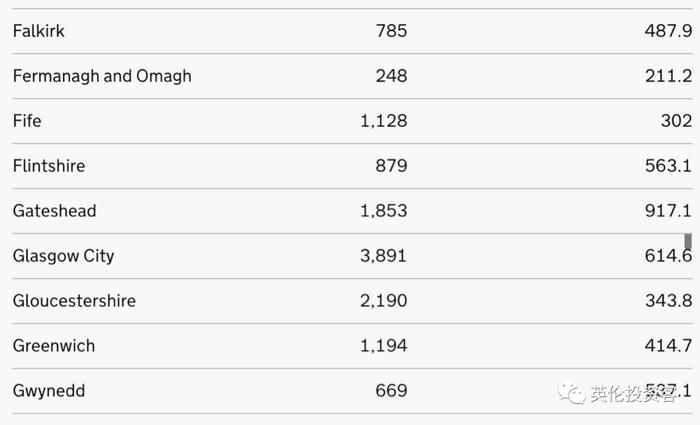This screenshot has width=700, height=425.
Task: Click the WeChat logo watermark icon
Action: 572,393
